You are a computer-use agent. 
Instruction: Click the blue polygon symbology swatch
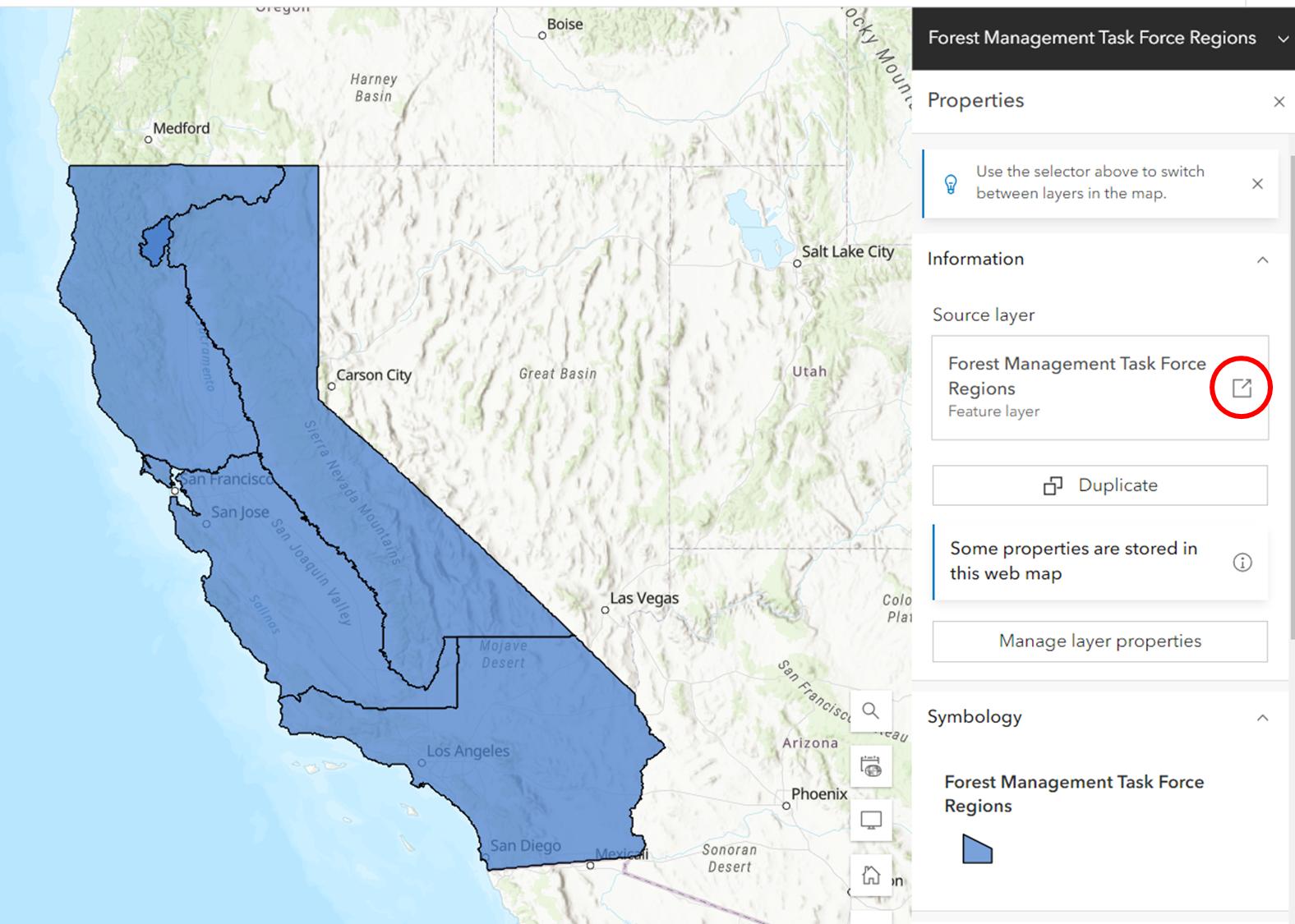[x=977, y=848]
